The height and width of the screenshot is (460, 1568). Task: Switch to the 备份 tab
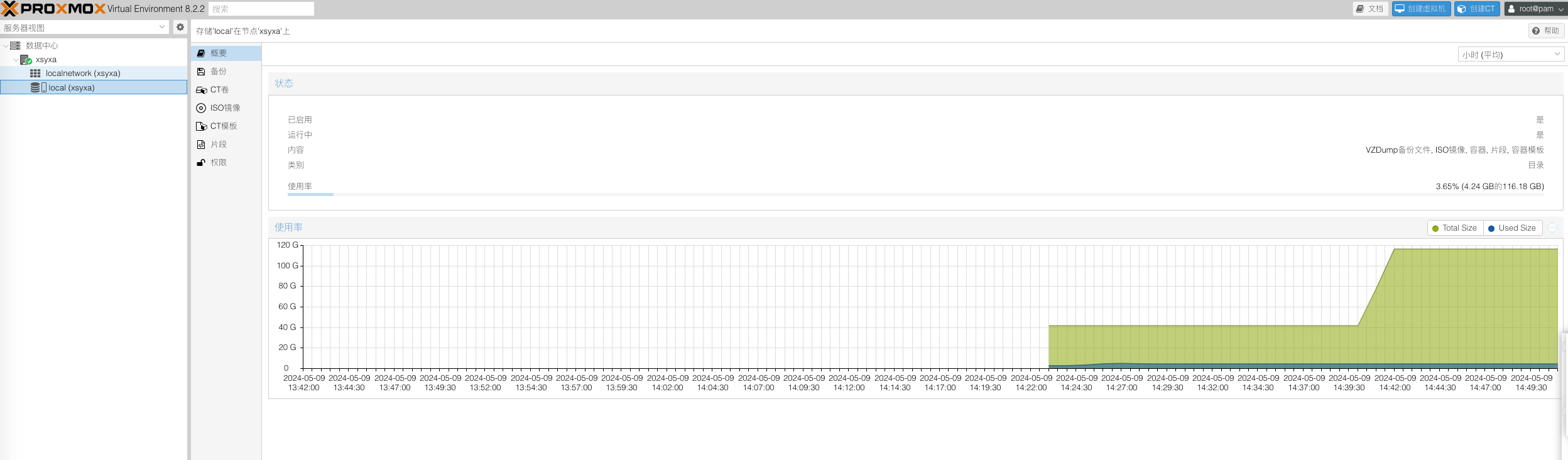pyautogui.click(x=218, y=72)
